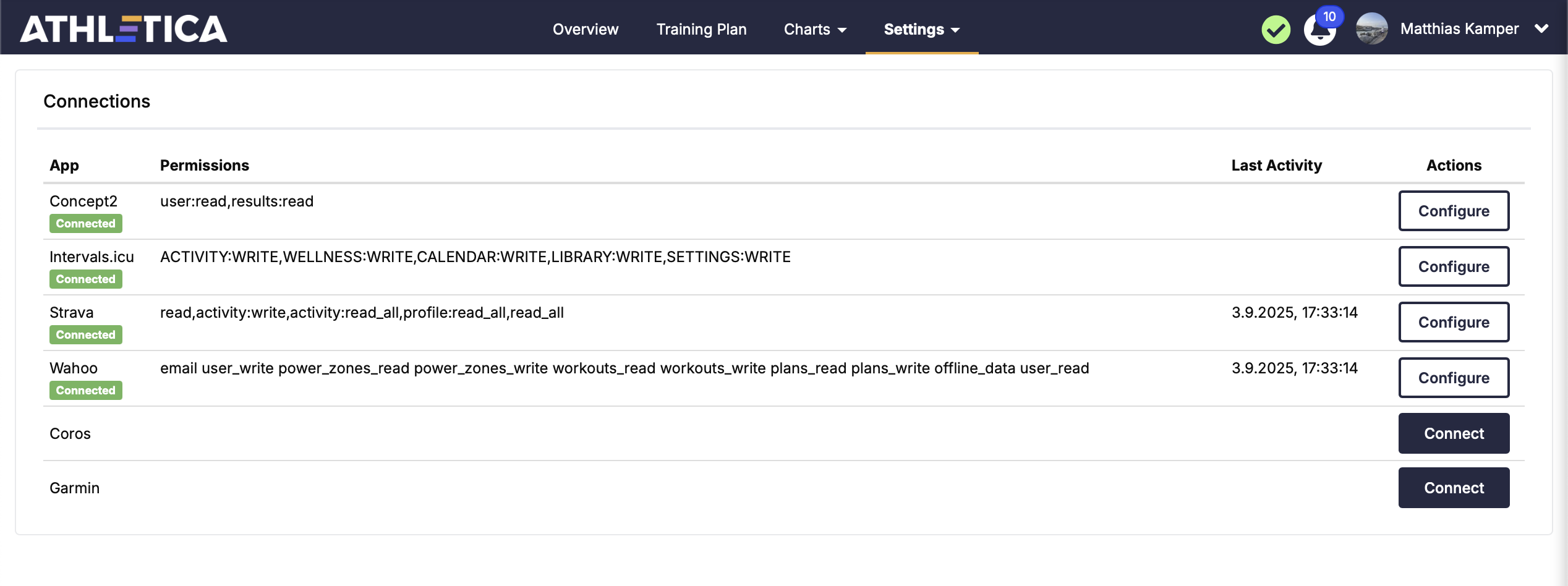Configure the Wahoo connection

1454,378
